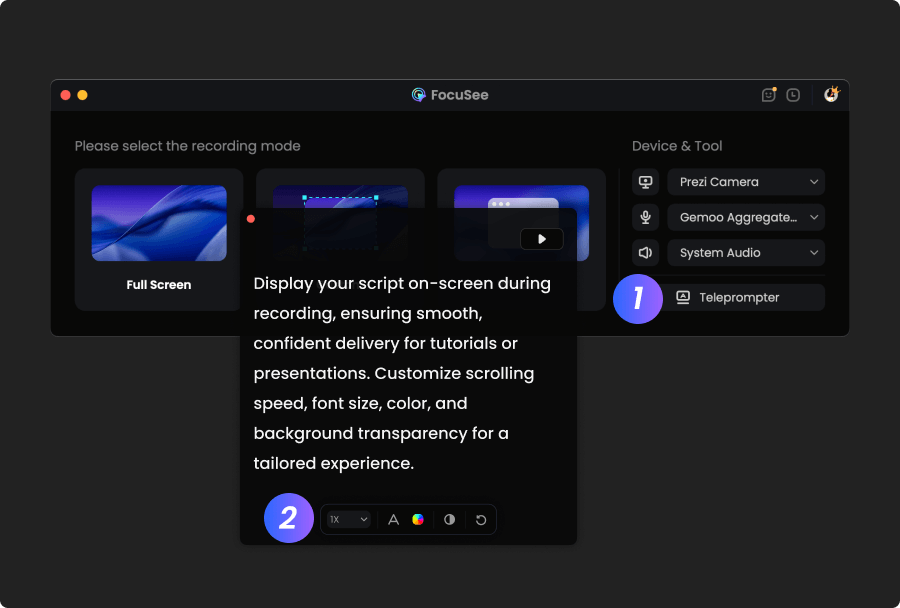Click the font size A icon
Screen dimensions: 900x608
pos(393,520)
